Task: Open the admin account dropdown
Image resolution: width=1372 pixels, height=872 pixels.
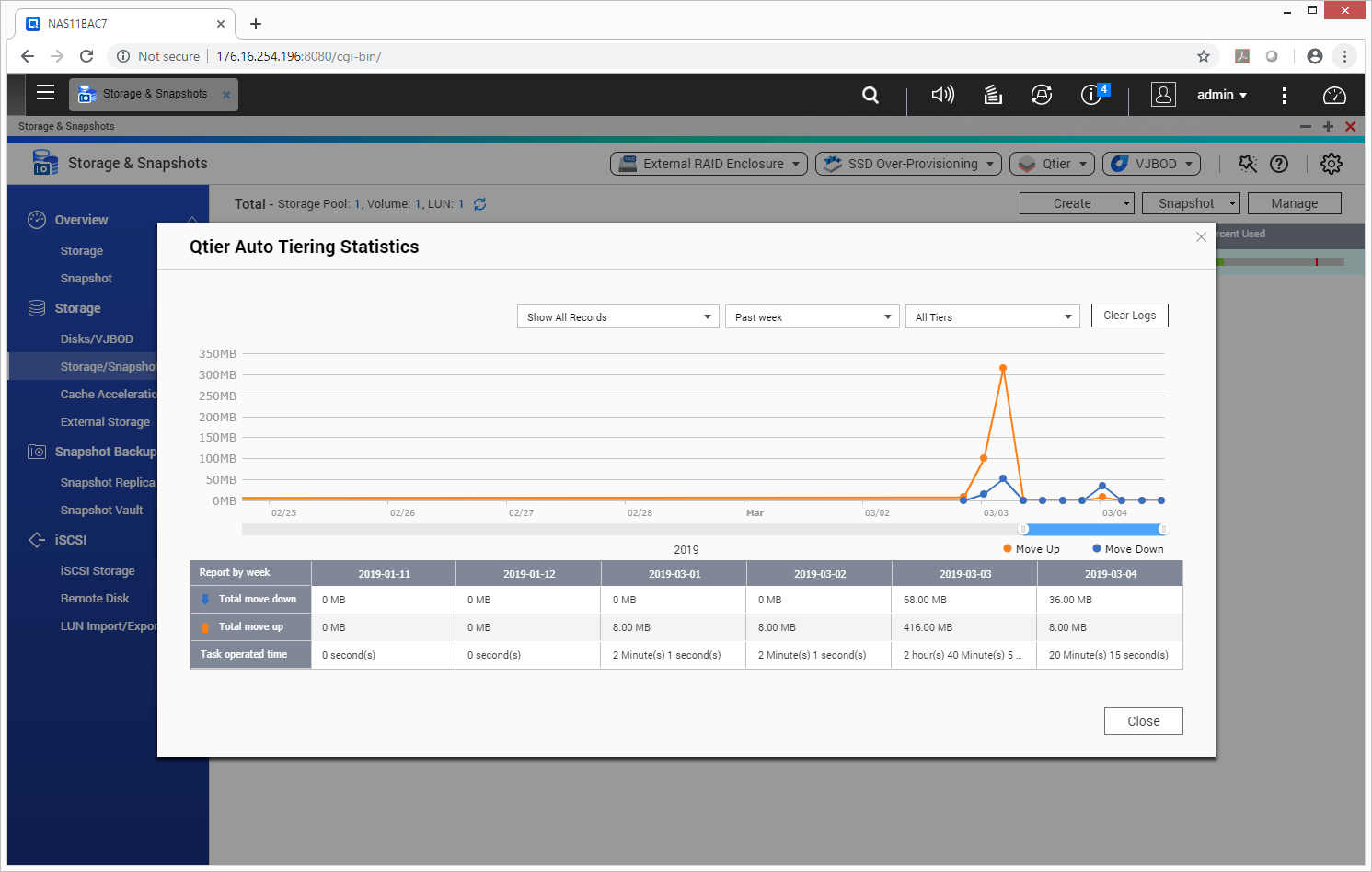Action: [x=1221, y=95]
